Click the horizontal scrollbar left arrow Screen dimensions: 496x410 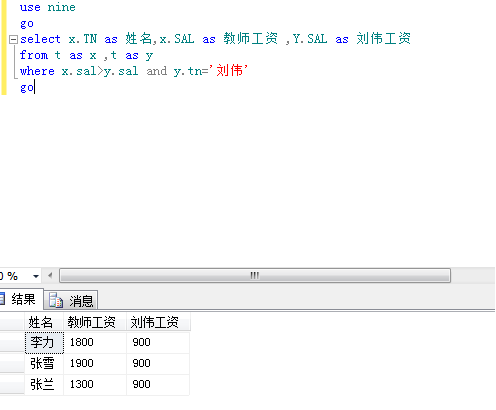click(x=50, y=276)
